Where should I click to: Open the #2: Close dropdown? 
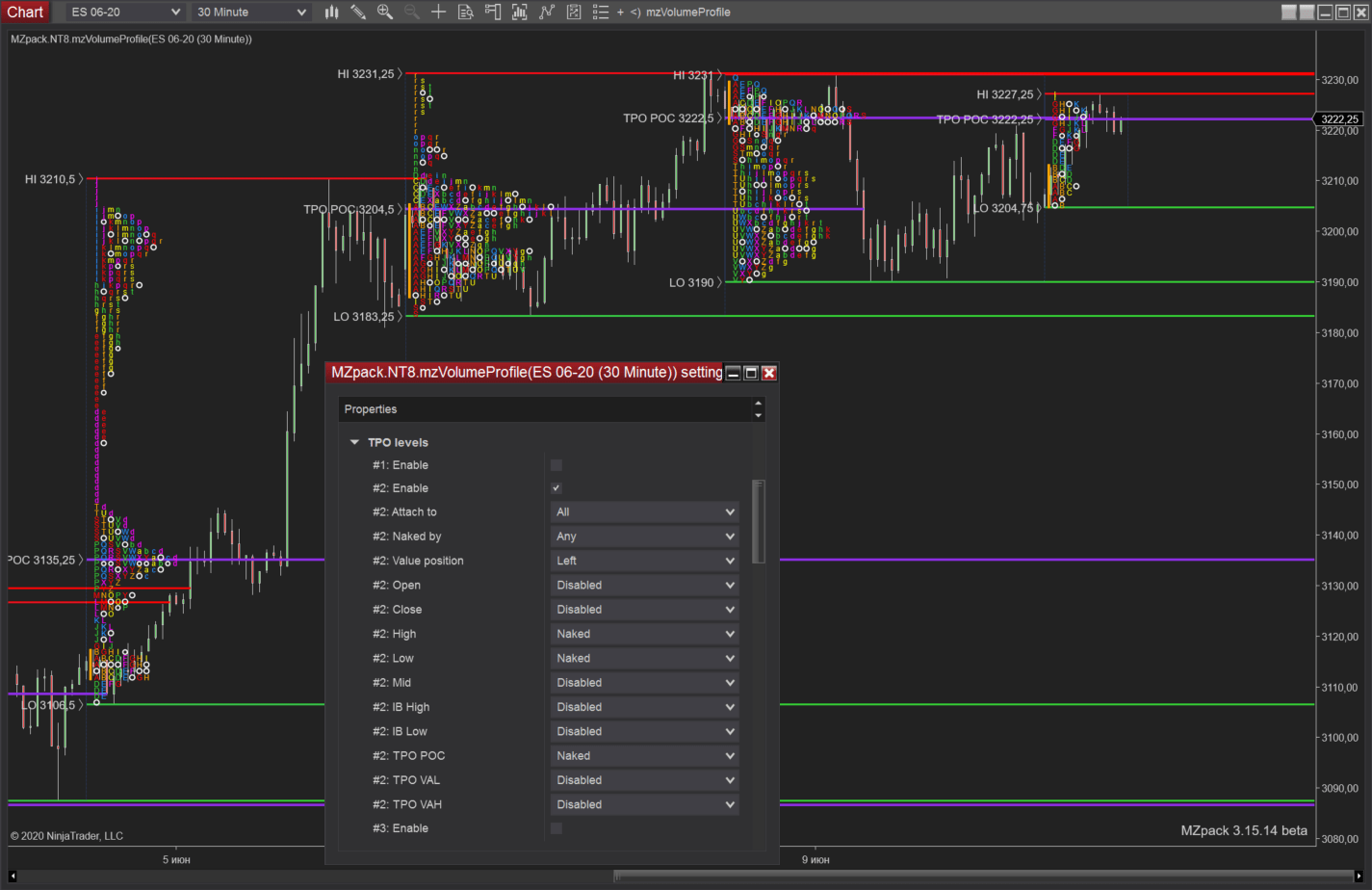coord(645,610)
